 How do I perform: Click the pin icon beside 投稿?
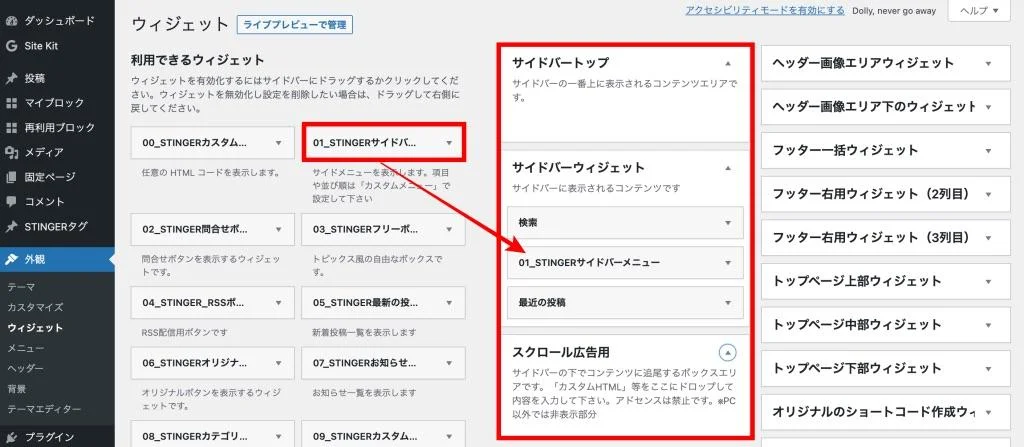pyautogui.click(x=11, y=78)
